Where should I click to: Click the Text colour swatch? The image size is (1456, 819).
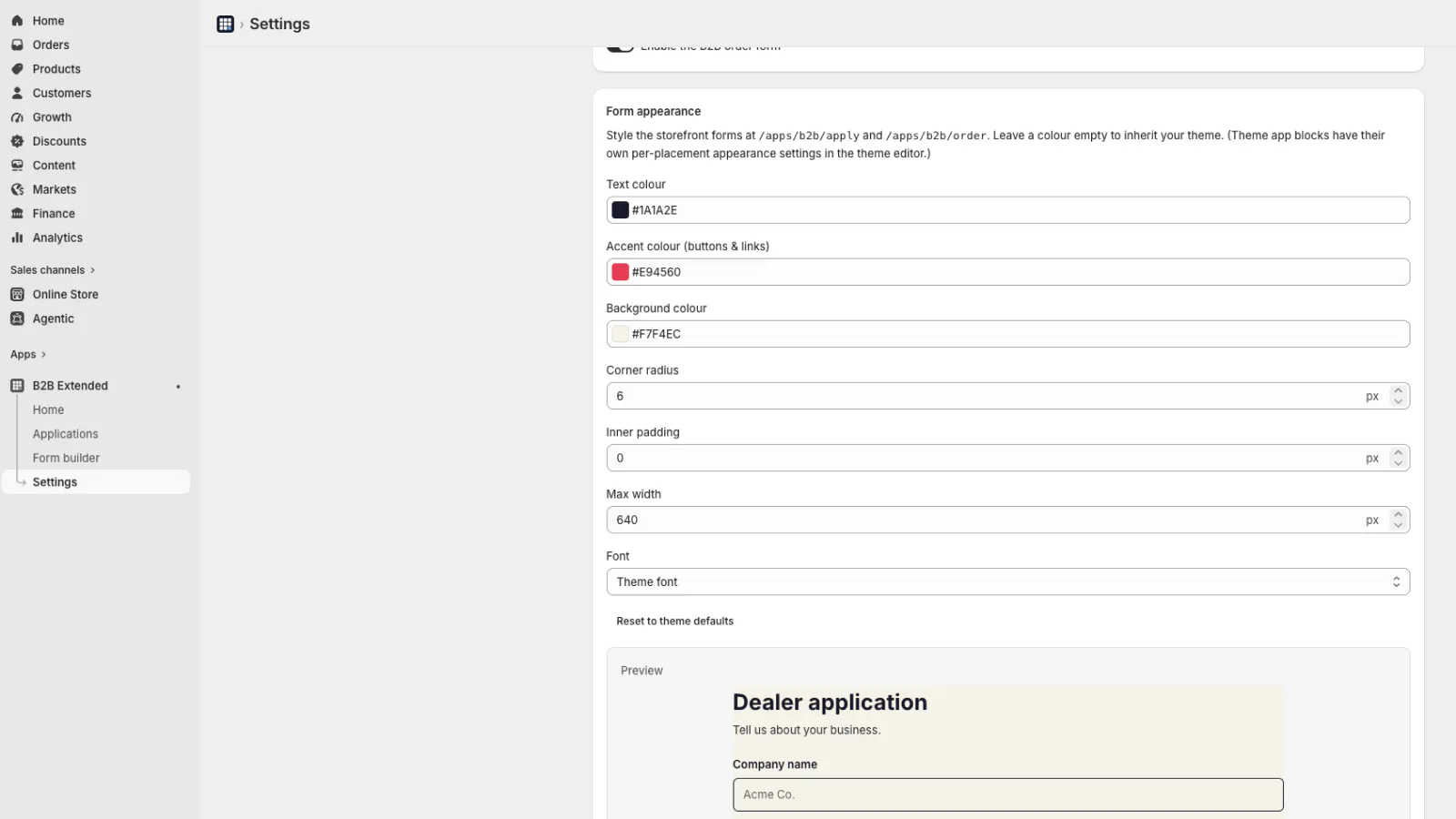(x=621, y=210)
